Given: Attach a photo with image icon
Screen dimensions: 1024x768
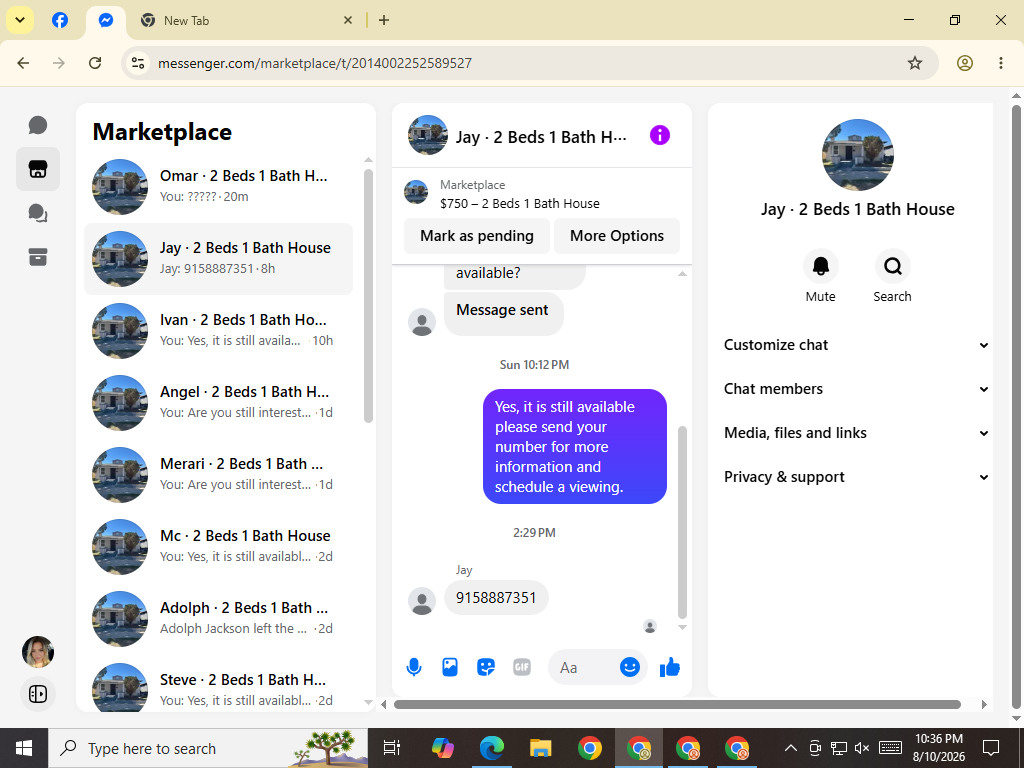Looking at the screenshot, I should click(x=450, y=667).
